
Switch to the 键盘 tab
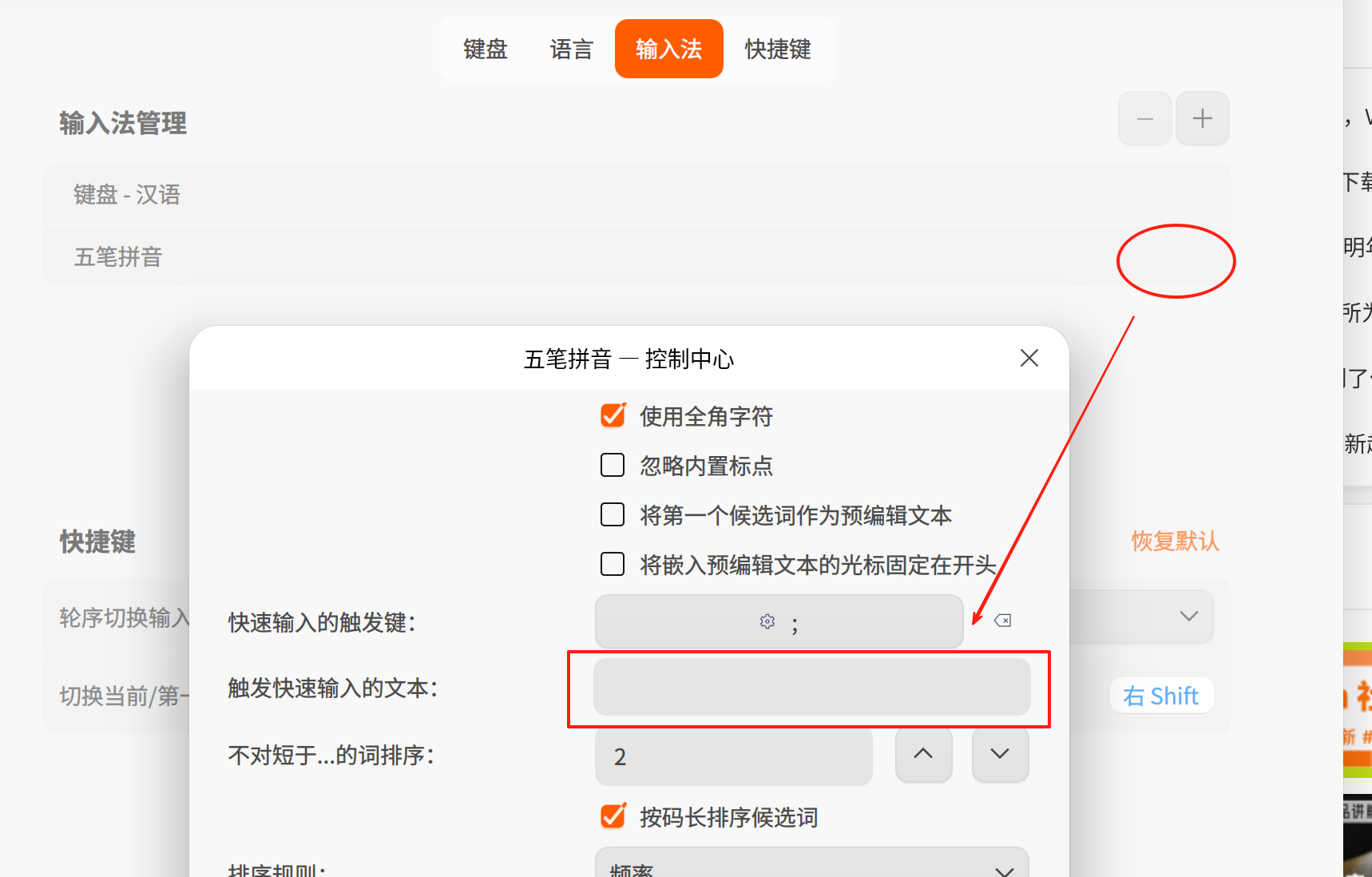486,49
